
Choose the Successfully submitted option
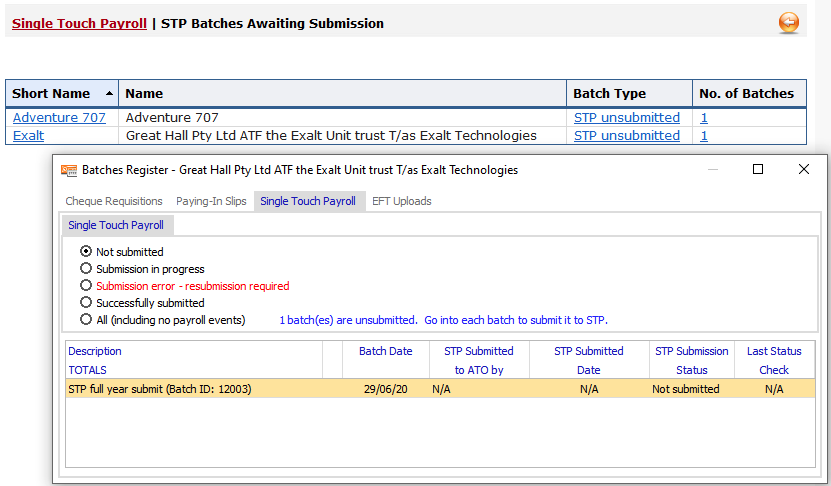[86, 303]
